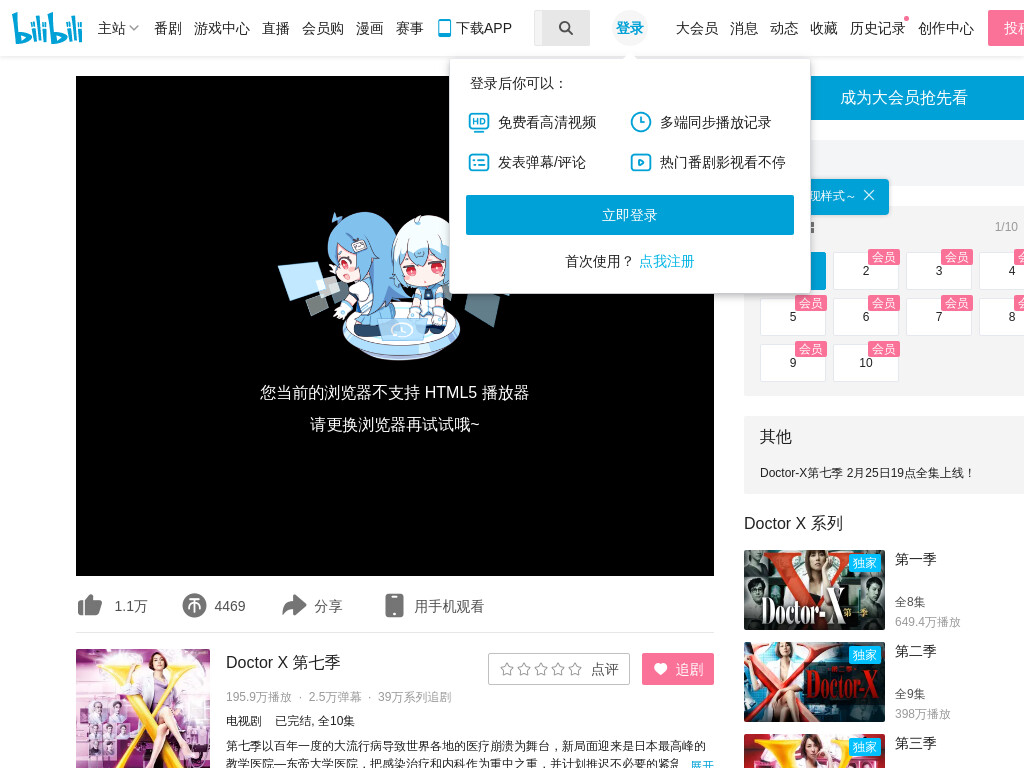Select episode 2
Viewport: 1024px width, 768px height.
click(866, 270)
